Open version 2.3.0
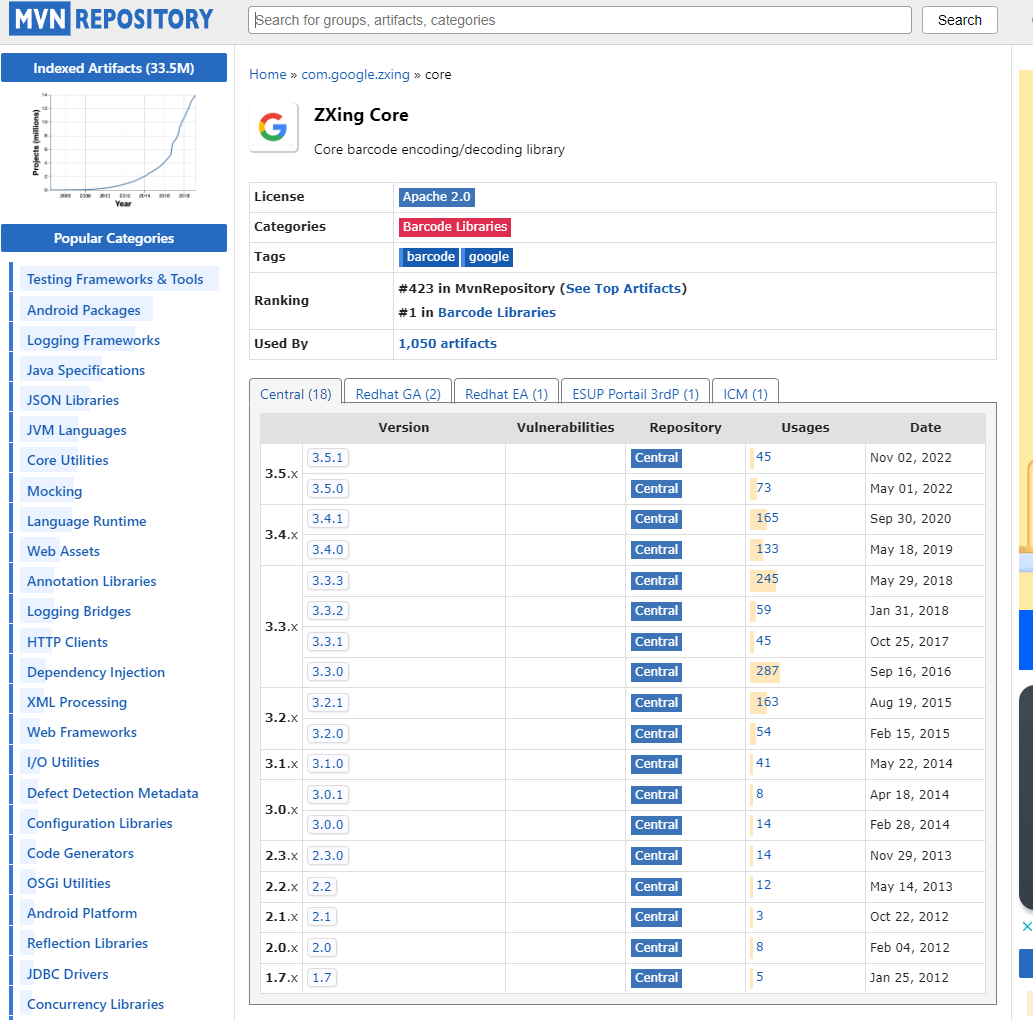 [327, 855]
